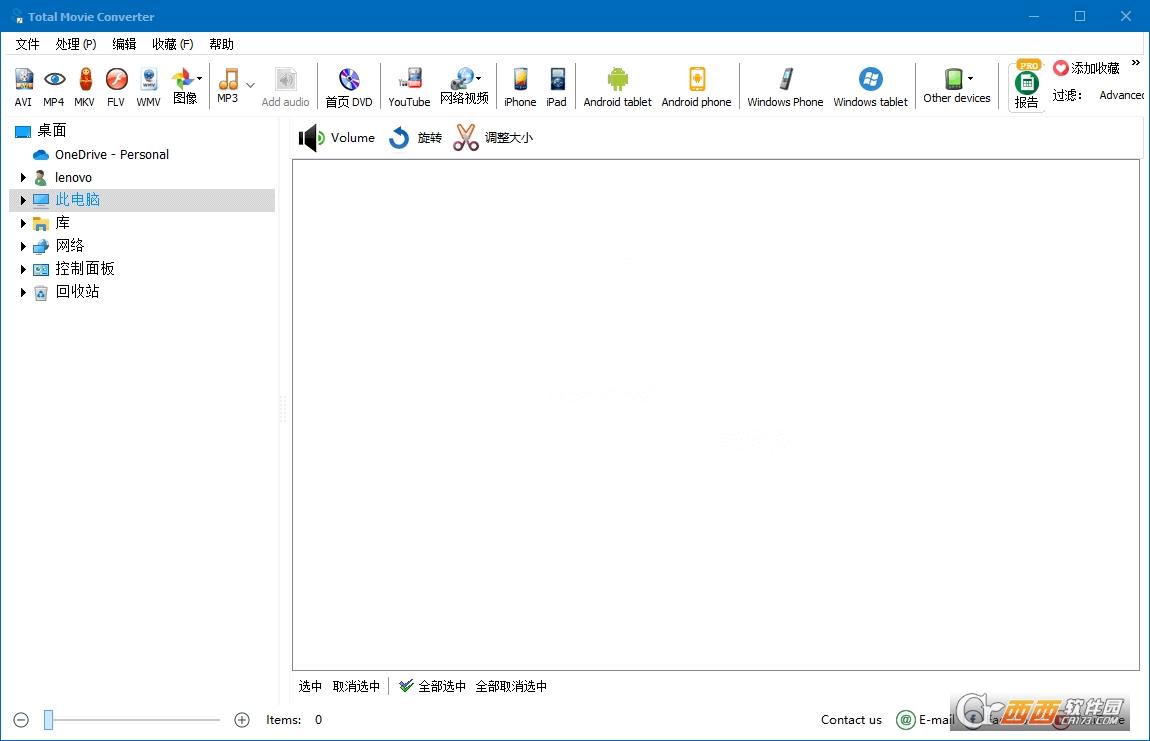
Task: Click the 选中 check button
Action: point(310,686)
